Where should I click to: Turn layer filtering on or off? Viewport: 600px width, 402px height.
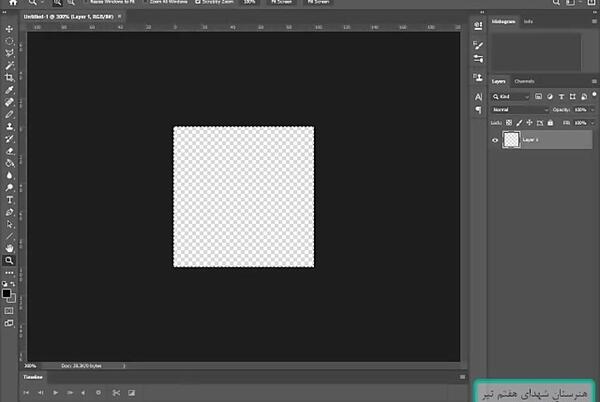(594, 94)
